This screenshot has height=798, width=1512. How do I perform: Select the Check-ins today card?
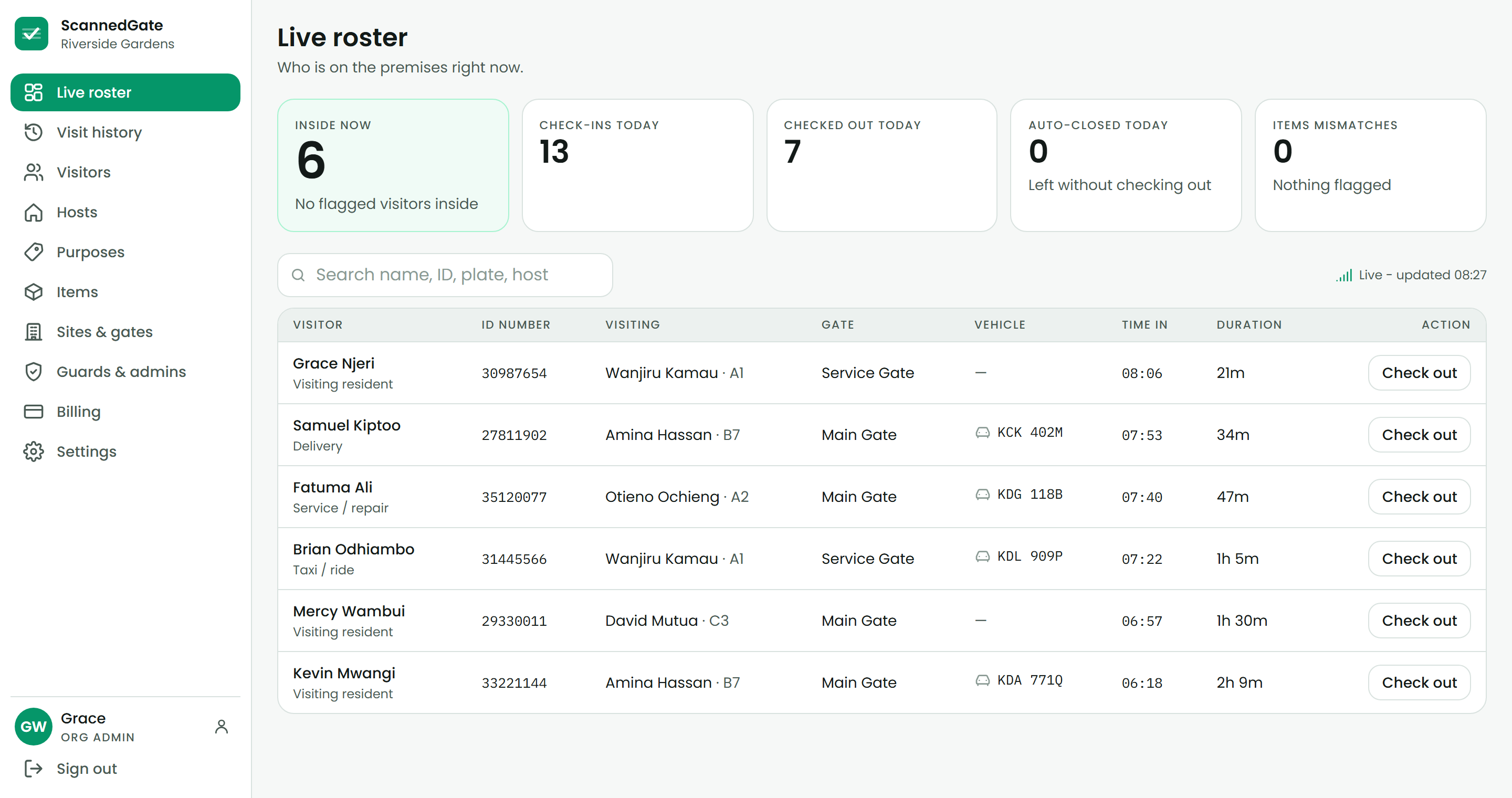[x=637, y=165]
